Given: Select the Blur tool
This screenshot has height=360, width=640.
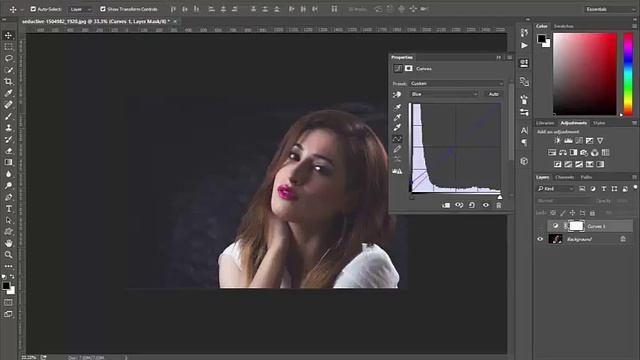Looking at the screenshot, I should click(x=8, y=174).
